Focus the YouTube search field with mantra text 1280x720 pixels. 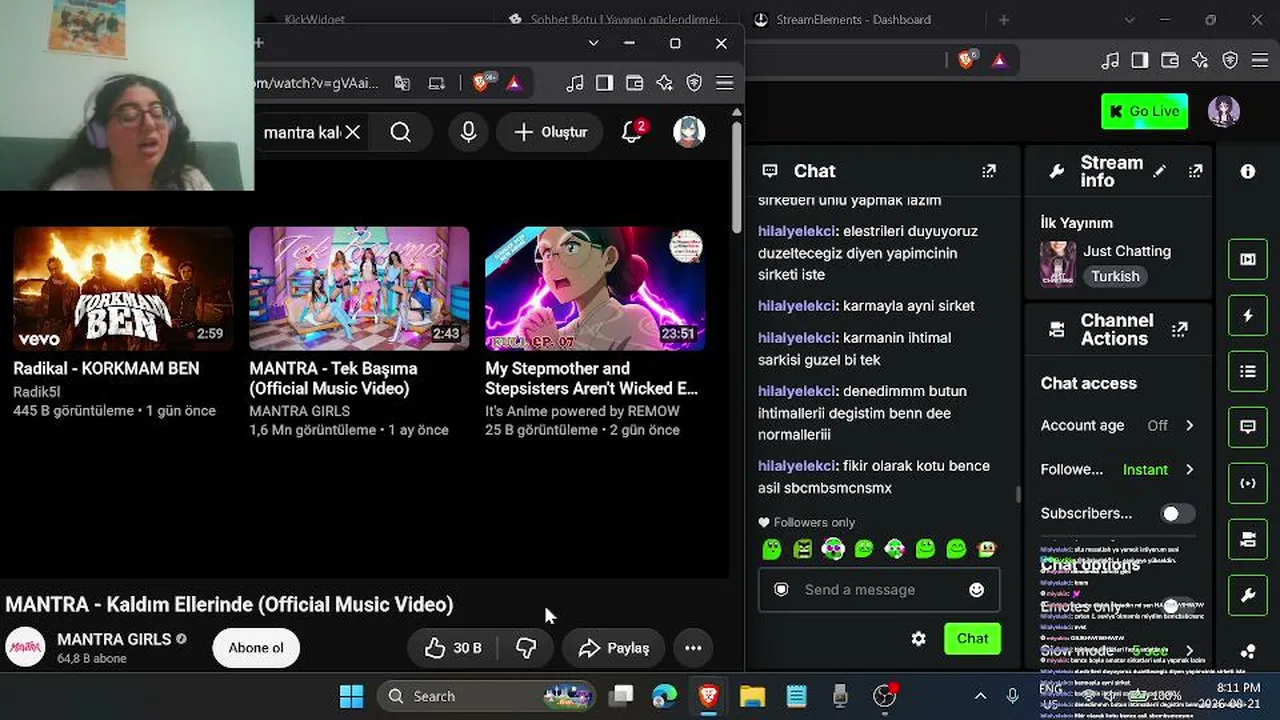(x=301, y=132)
